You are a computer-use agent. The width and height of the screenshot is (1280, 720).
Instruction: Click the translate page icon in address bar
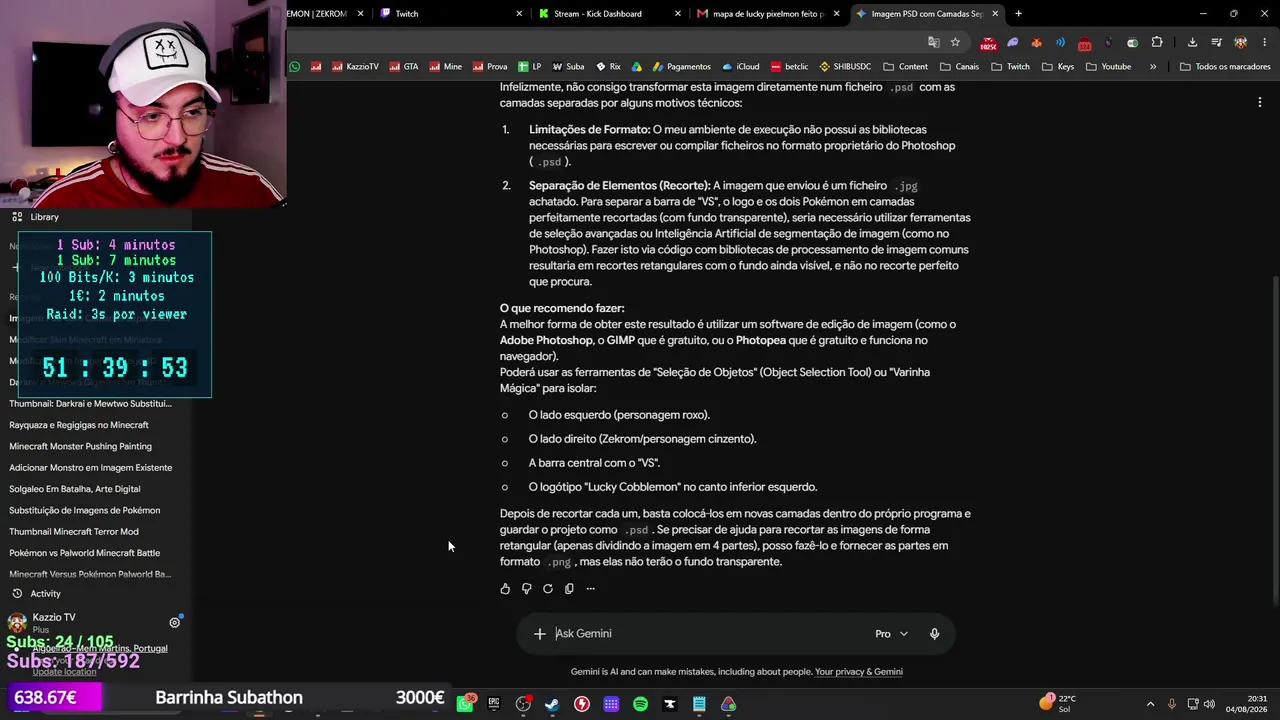tap(933, 42)
